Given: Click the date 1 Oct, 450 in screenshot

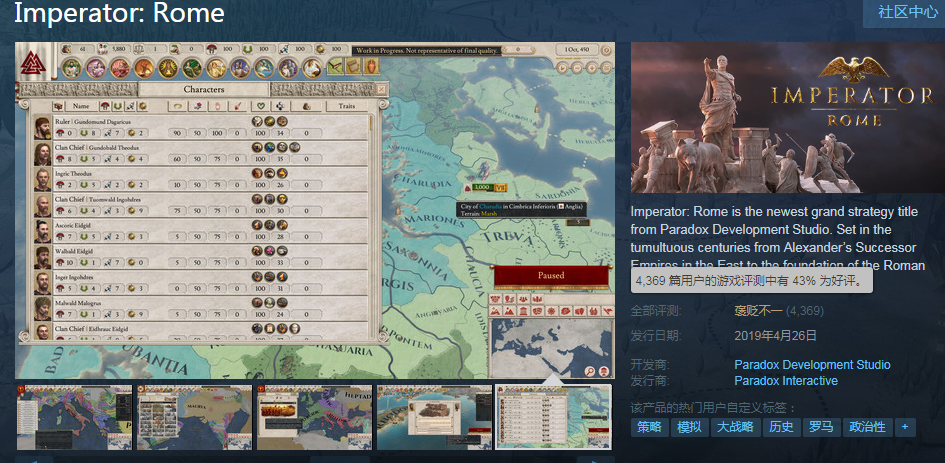Looking at the screenshot, I should pyautogui.click(x=577, y=49).
